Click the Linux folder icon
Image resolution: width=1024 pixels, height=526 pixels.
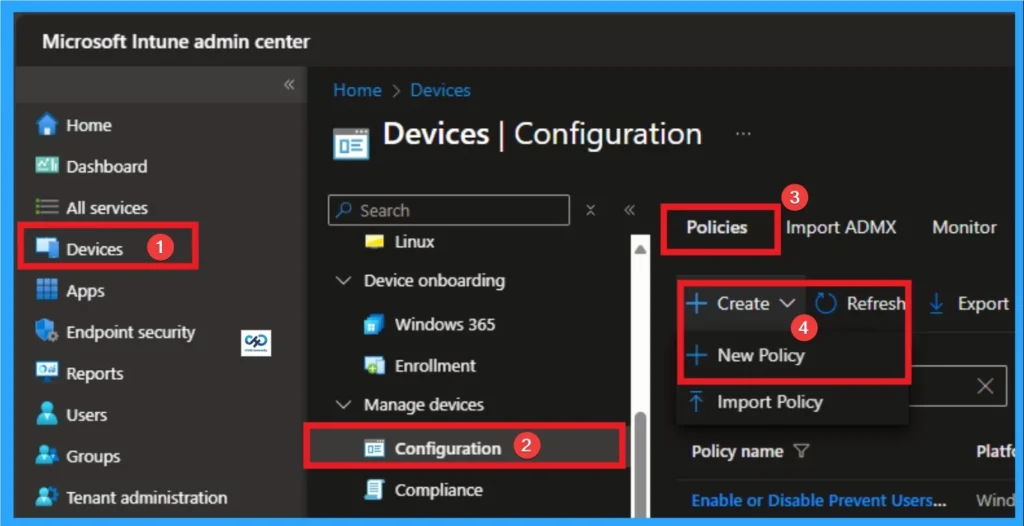click(x=374, y=242)
